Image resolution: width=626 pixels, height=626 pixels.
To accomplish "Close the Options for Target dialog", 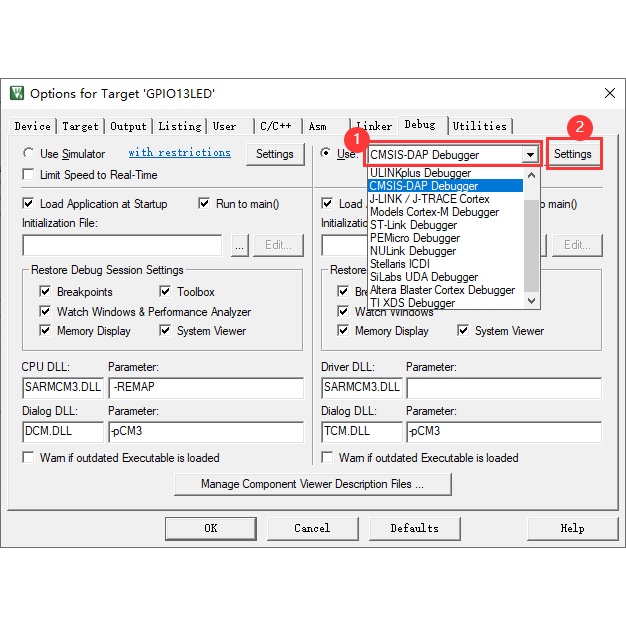I will (x=609, y=93).
